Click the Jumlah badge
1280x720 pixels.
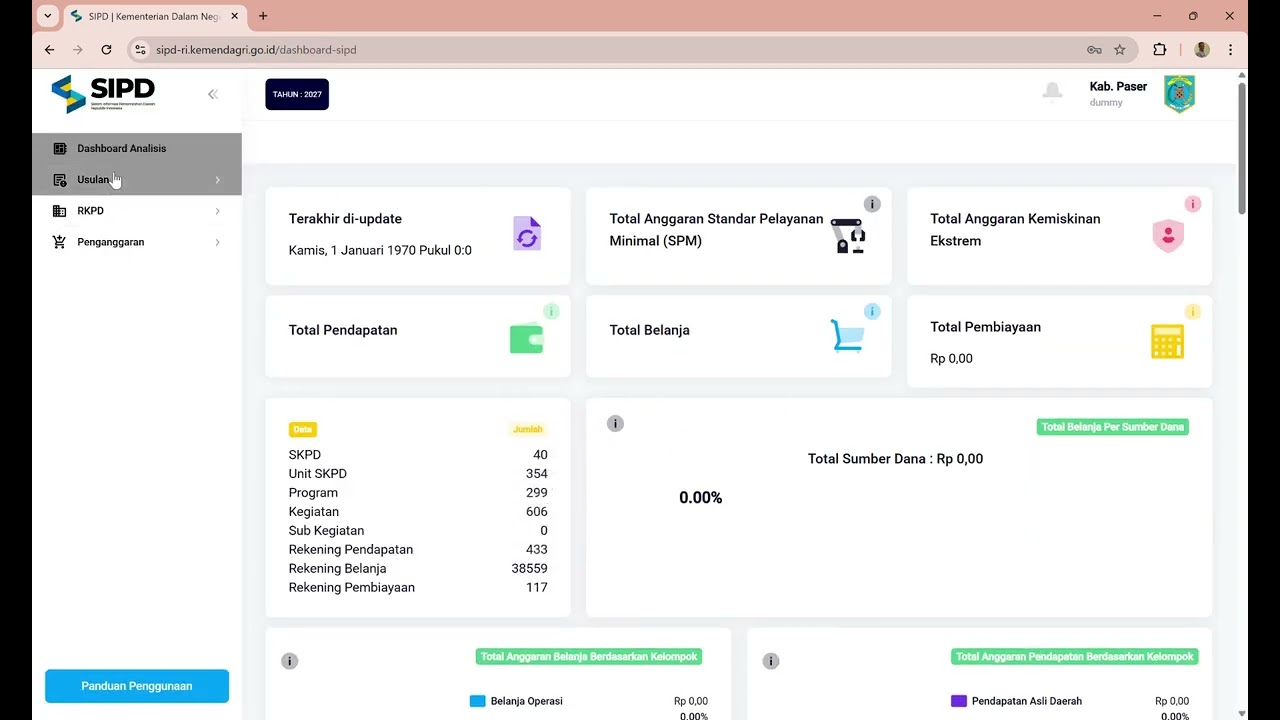pyautogui.click(x=528, y=429)
